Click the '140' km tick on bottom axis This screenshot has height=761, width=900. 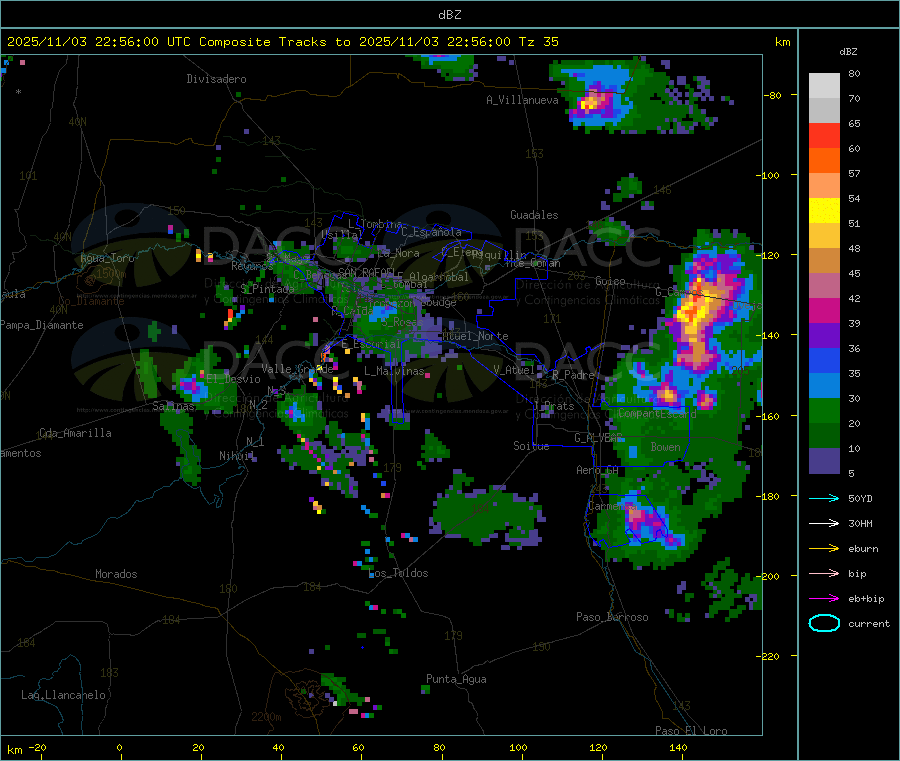point(678,747)
